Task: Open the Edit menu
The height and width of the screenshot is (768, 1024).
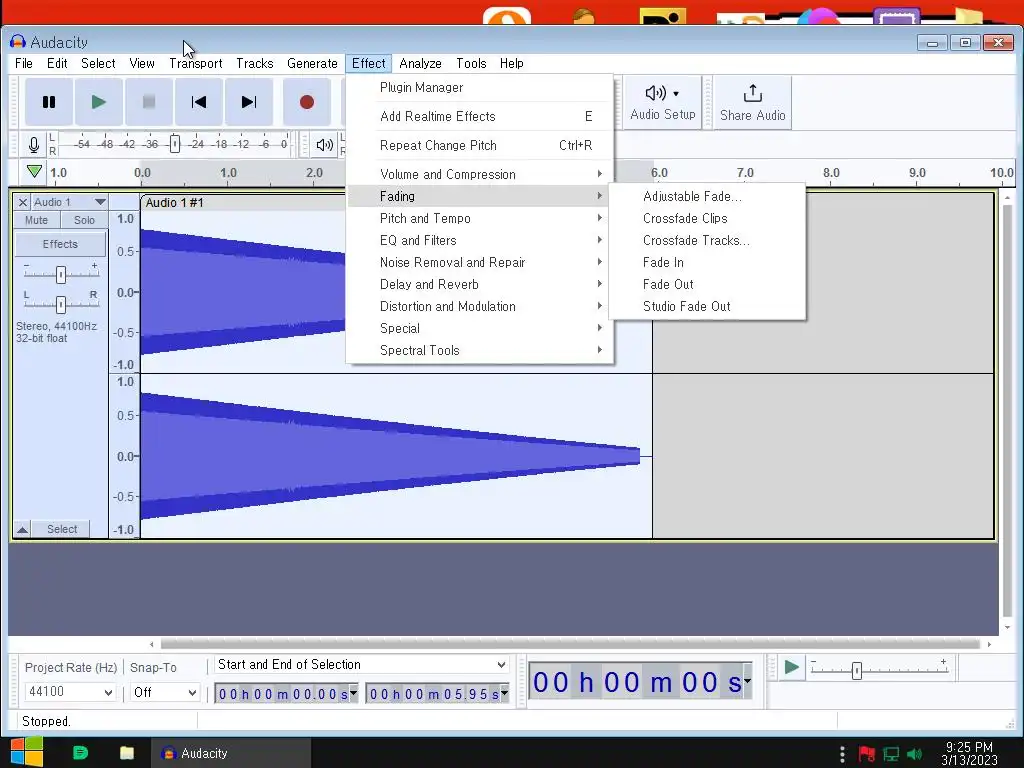Action: (57, 63)
